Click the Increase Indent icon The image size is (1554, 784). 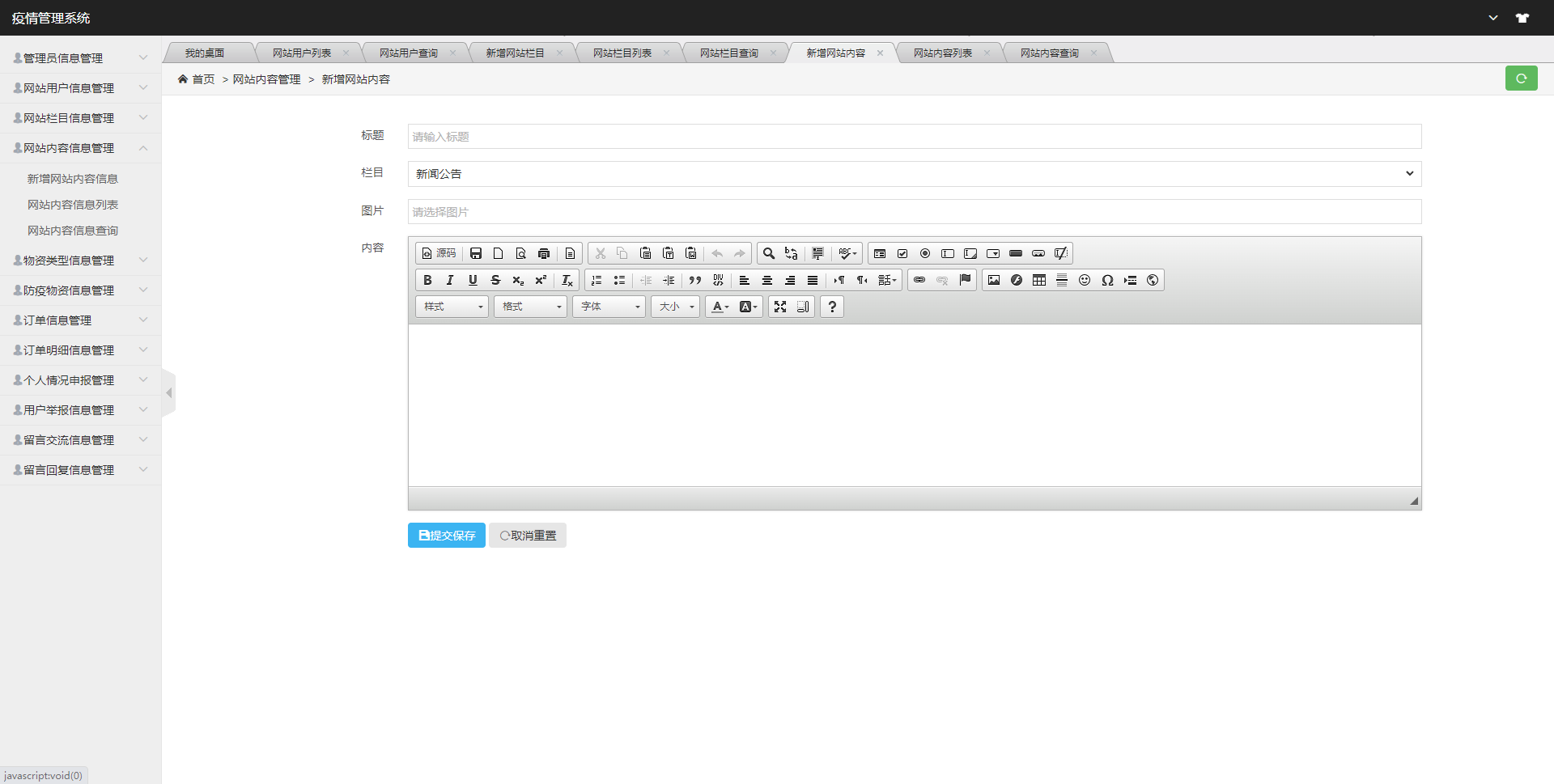(x=669, y=280)
